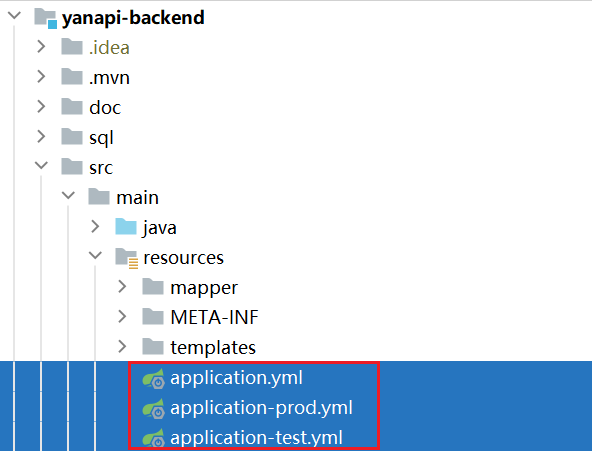The image size is (592, 451).
Task: Click the Spring icon of application.yml
Action: pyautogui.click(x=153, y=378)
